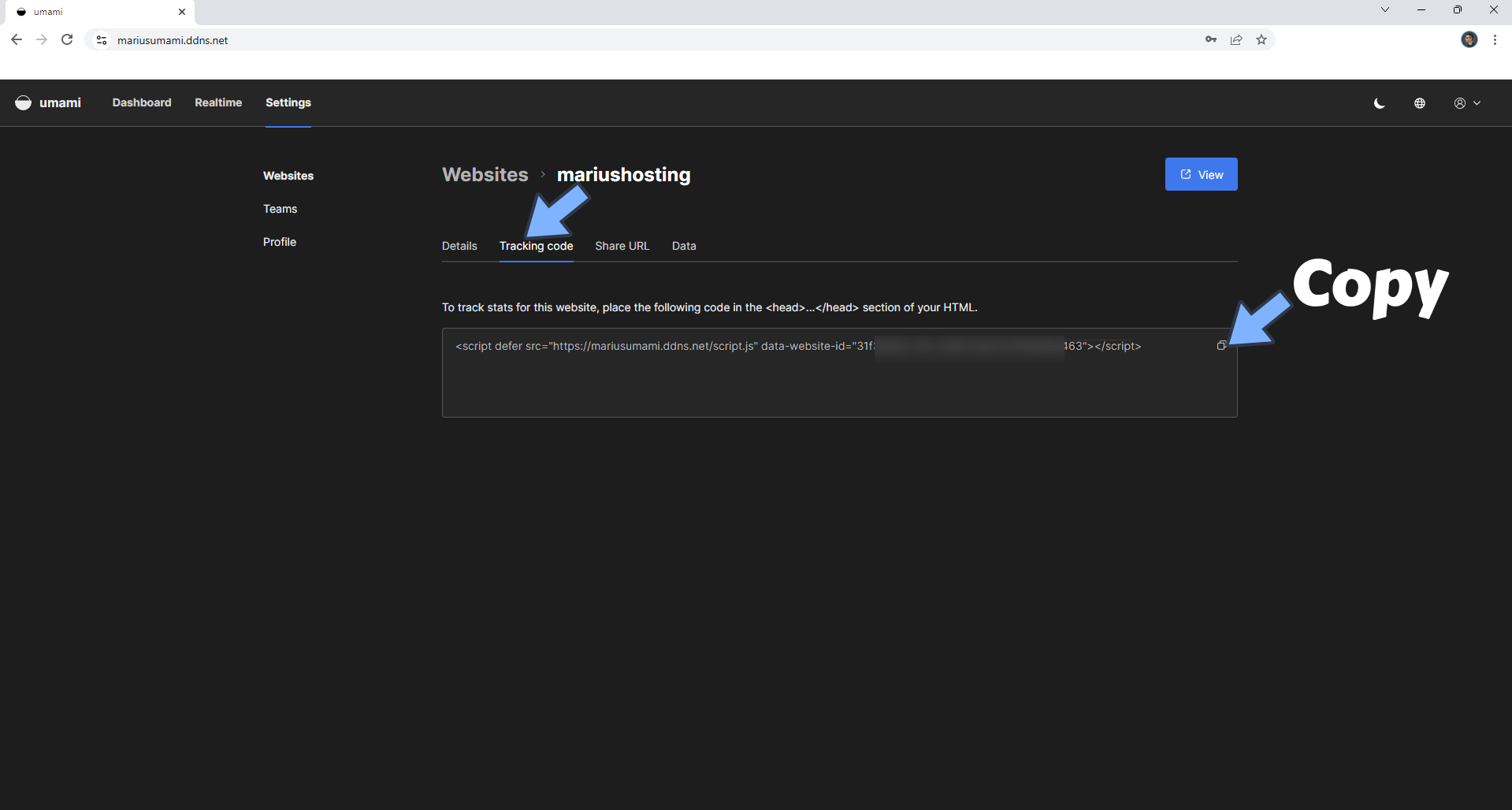Select the Tracking code tab
1512x810 pixels.
click(536, 246)
